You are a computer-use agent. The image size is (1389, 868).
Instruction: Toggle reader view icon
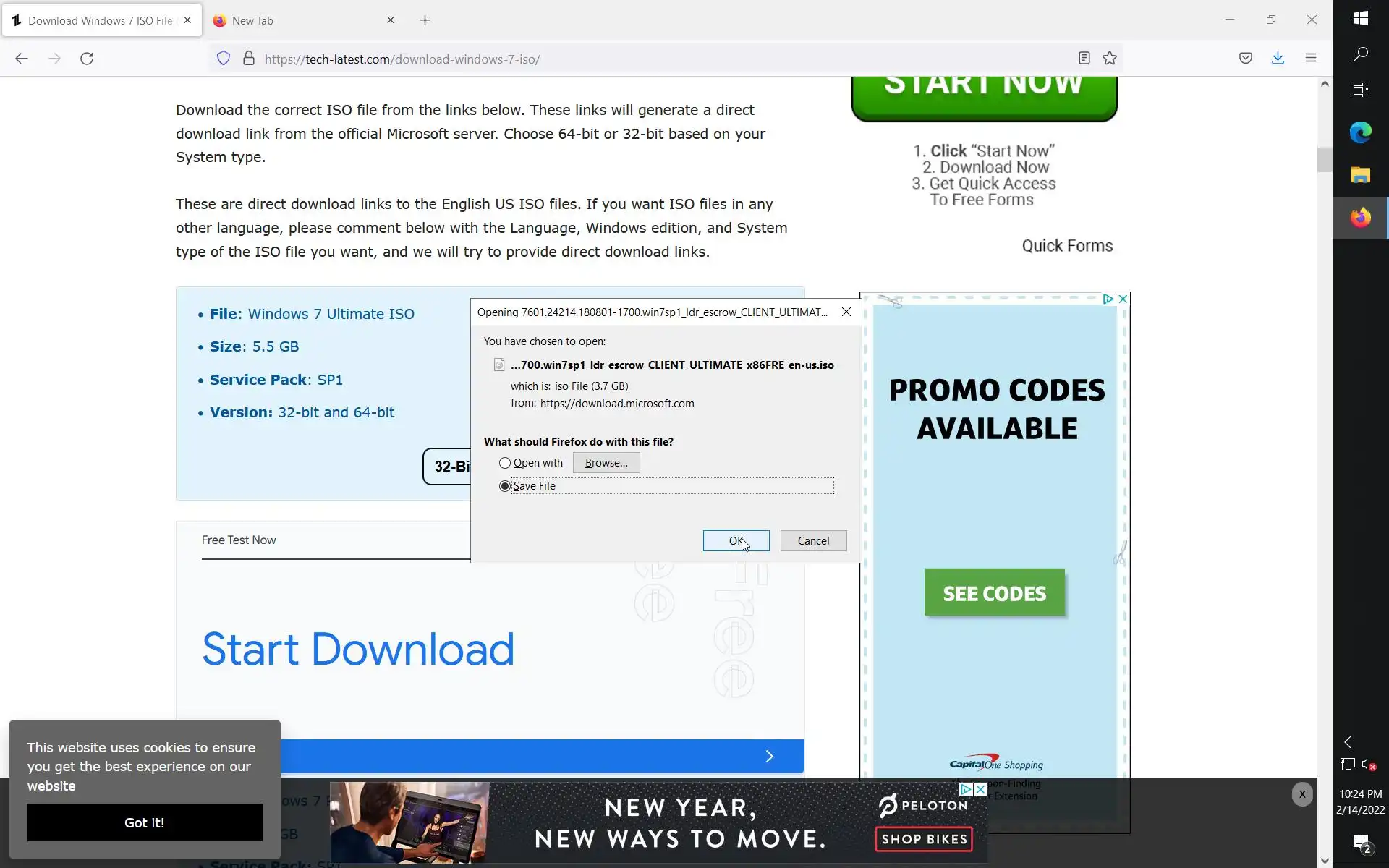pyautogui.click(x=1084, y=59)
